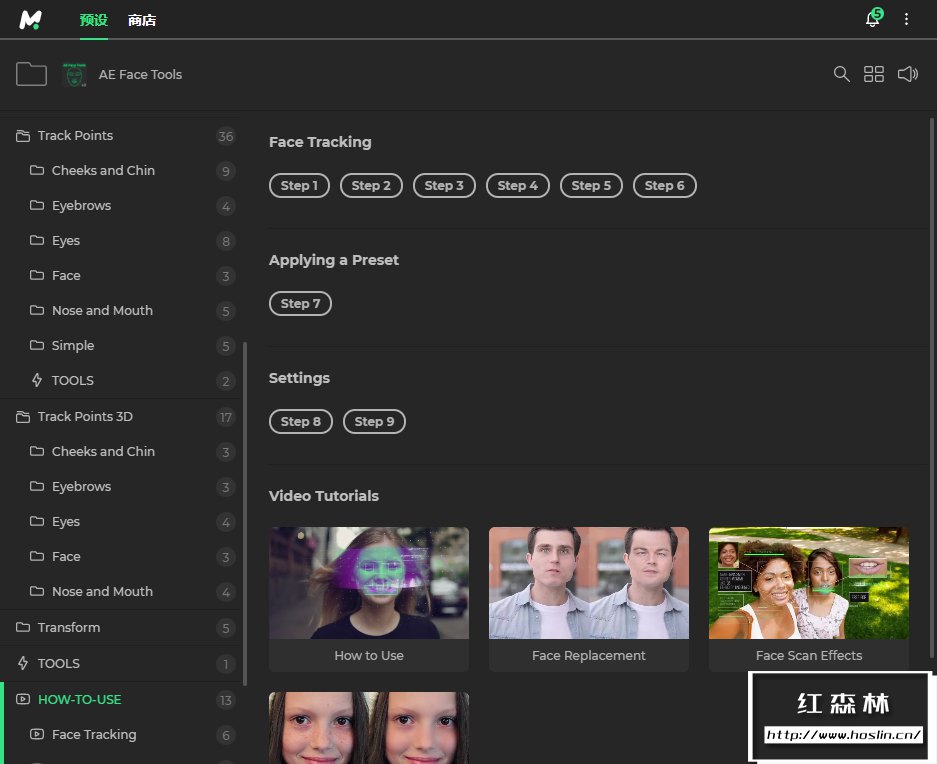Click the AE Face Tools pack thumbnail
Screen dimensions: 937x764
pyautogui.click(x=75, y=75)
